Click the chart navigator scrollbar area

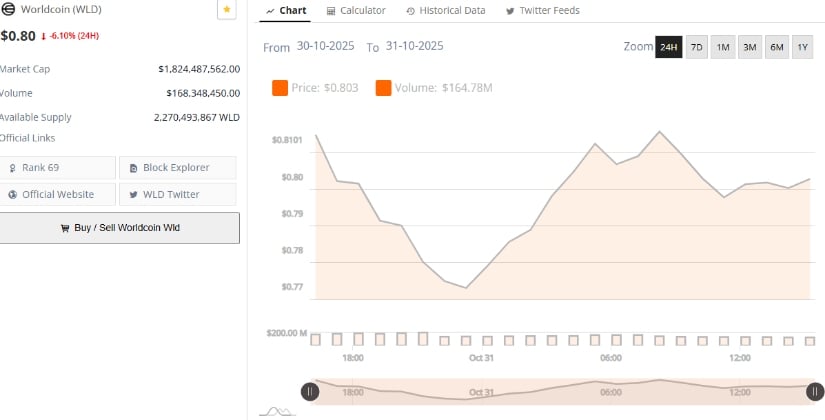[x=562, y=392]
